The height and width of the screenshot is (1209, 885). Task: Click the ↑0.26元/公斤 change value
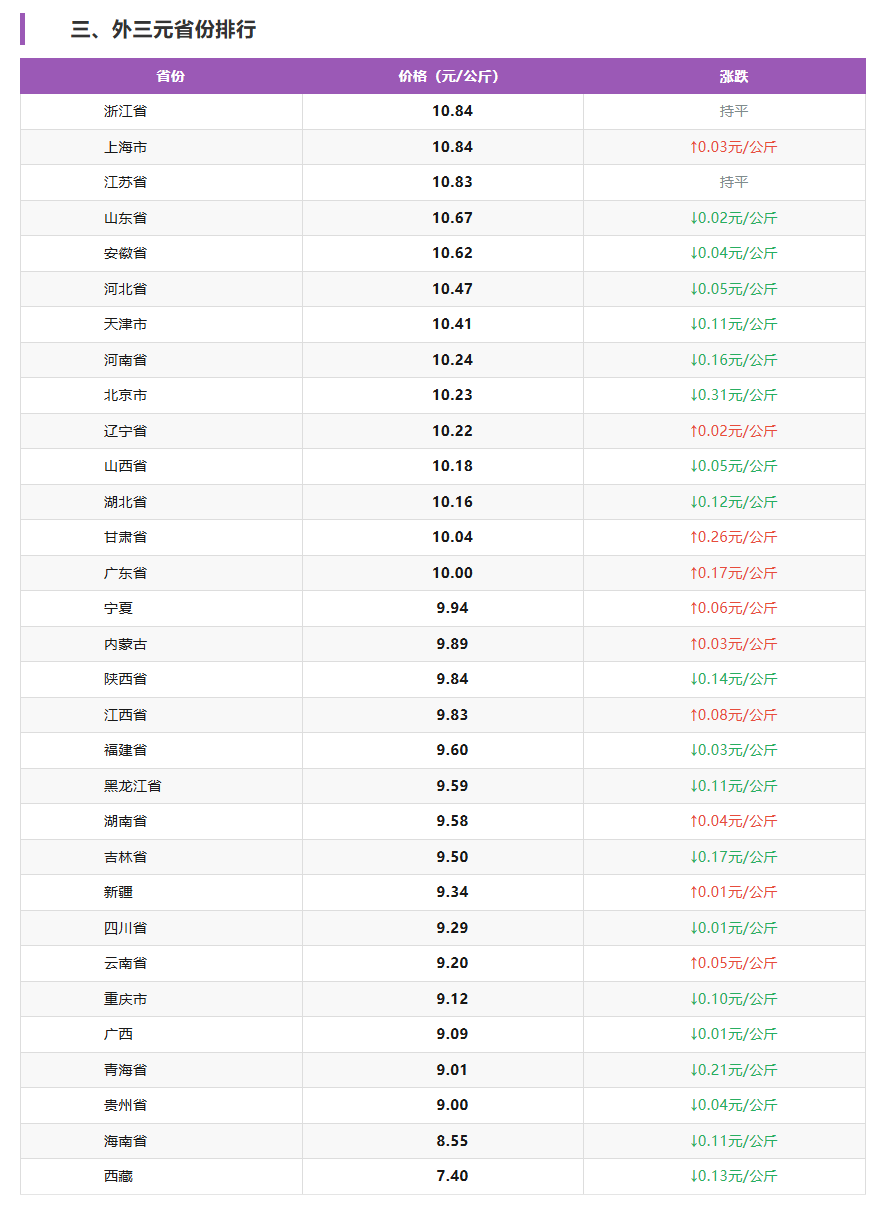click(x=733, y=537)
